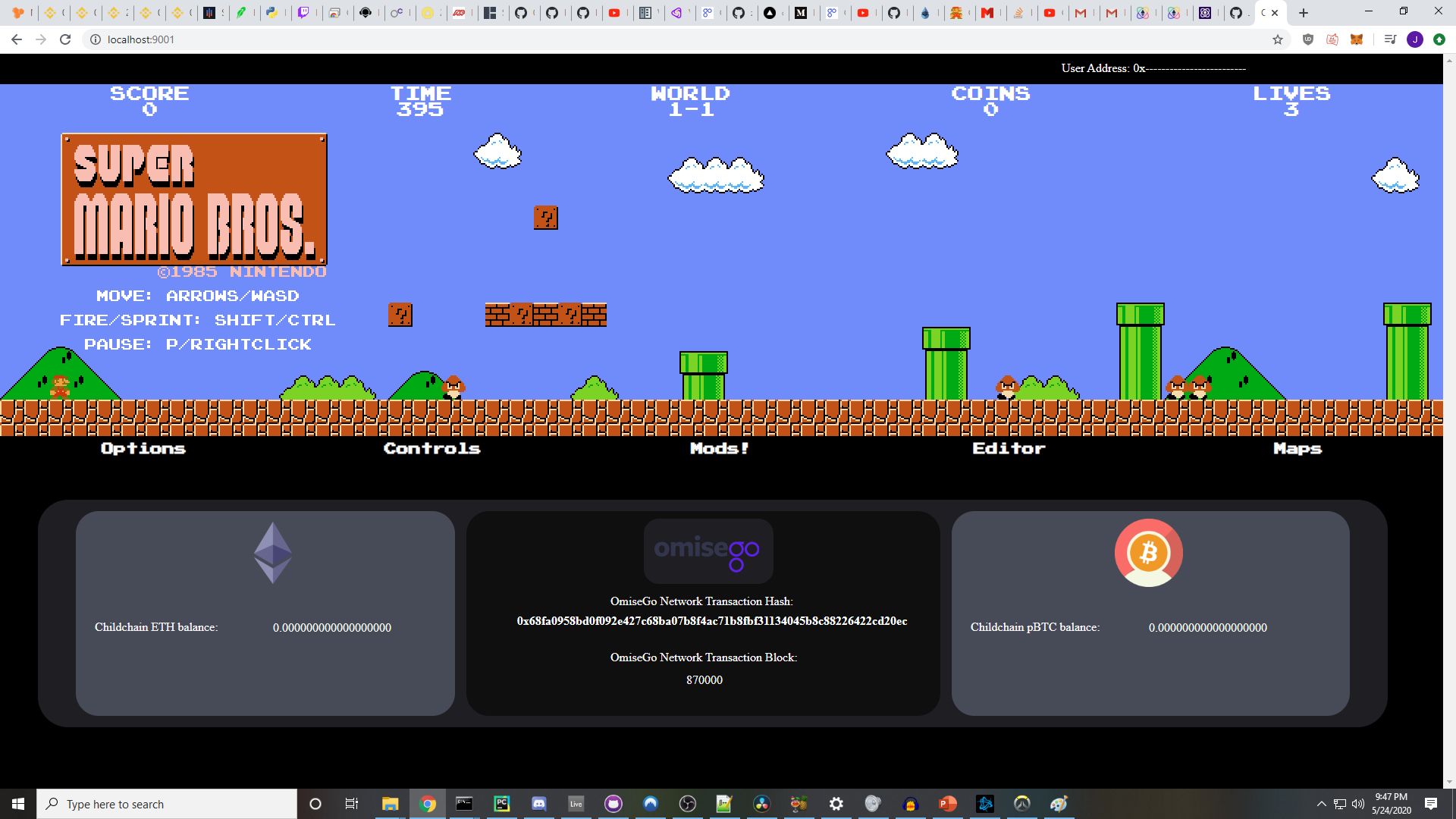Open the volume control in tray
The image size is (1456, 819).
pyautogui.click(x=1357, y=804)
